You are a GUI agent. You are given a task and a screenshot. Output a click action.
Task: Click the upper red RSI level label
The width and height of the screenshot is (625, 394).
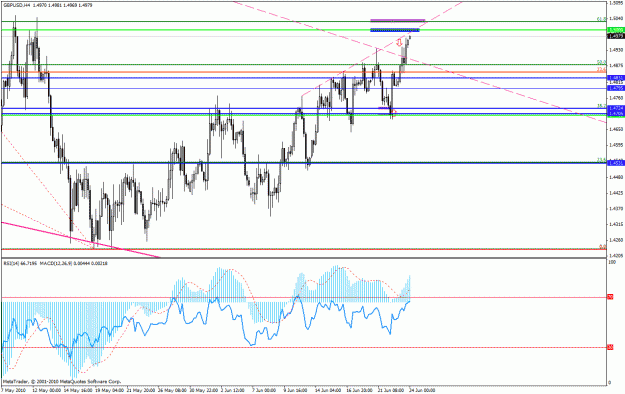click(x=610, y=297)
